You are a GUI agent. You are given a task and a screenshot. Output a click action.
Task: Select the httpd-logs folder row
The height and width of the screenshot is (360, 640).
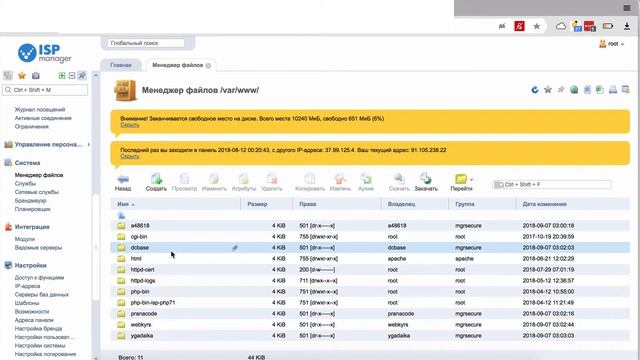pyautogui.click(x=370, y=280)
